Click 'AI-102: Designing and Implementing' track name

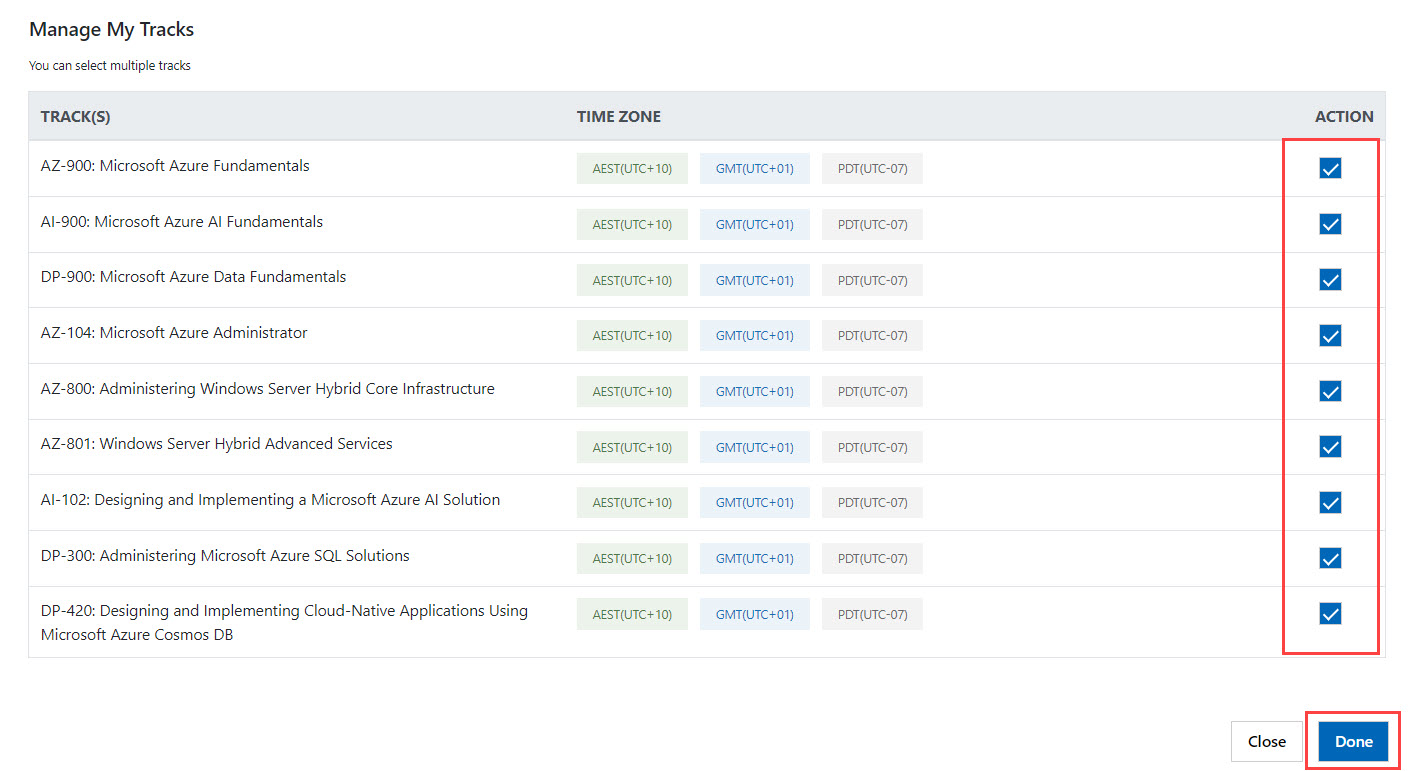pyautogui.click(x=270, y=500)
